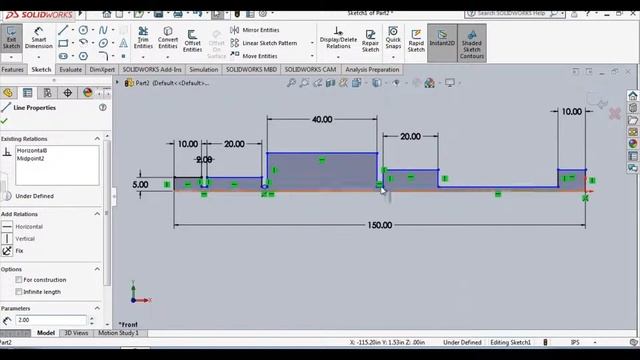Open Line Properties help icon

coord(102,107)
